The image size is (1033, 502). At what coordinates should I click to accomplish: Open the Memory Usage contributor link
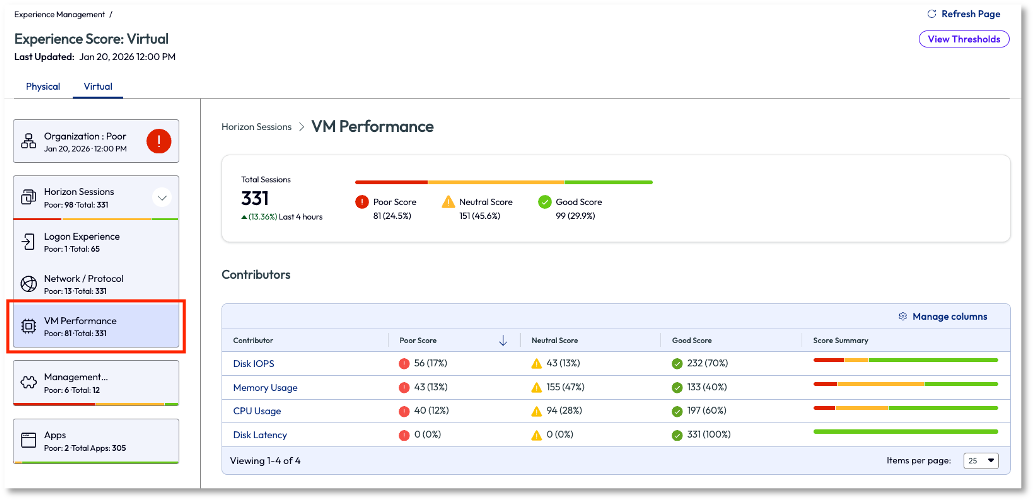tap(265, 388)
